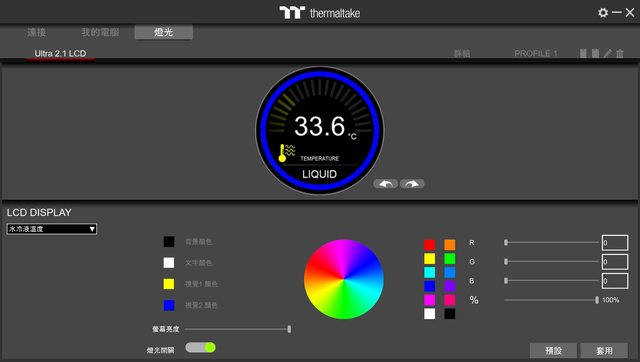Screen dimensions: 640x362
Task: Click the 螢幕亮度 brightness slider
Action: tap(238, 329)
